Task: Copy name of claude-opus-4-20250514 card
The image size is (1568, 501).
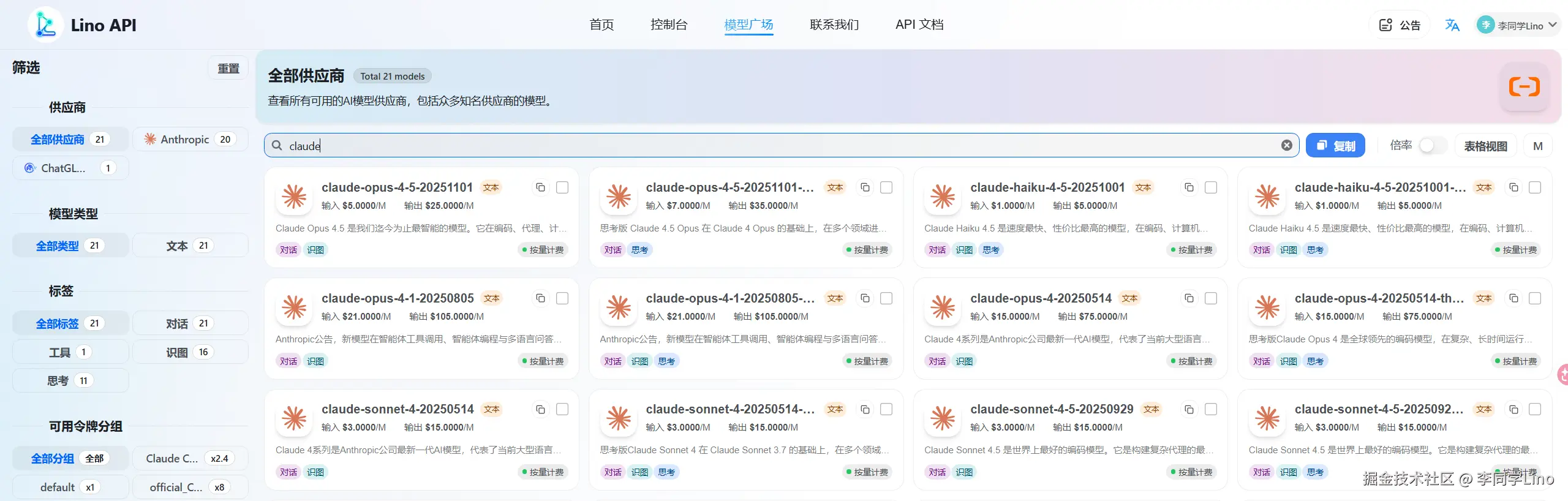Action: click(x=1189, y=298)
